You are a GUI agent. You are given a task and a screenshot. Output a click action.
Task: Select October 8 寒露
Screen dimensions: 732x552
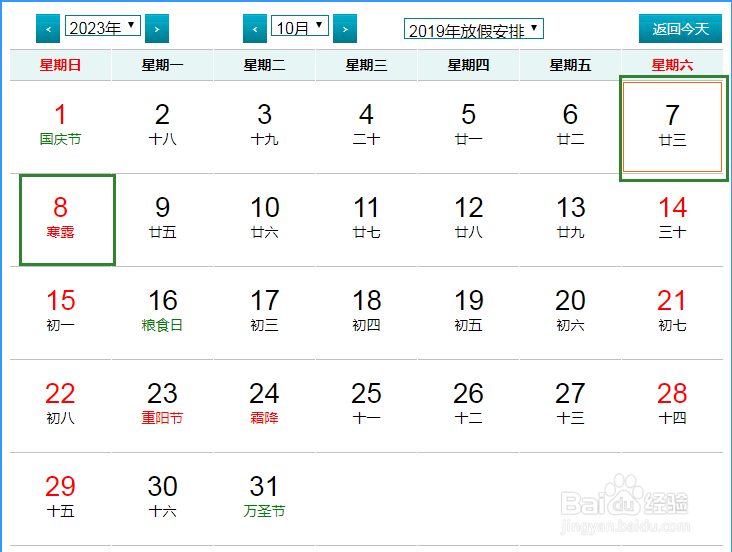coord(67,220)
